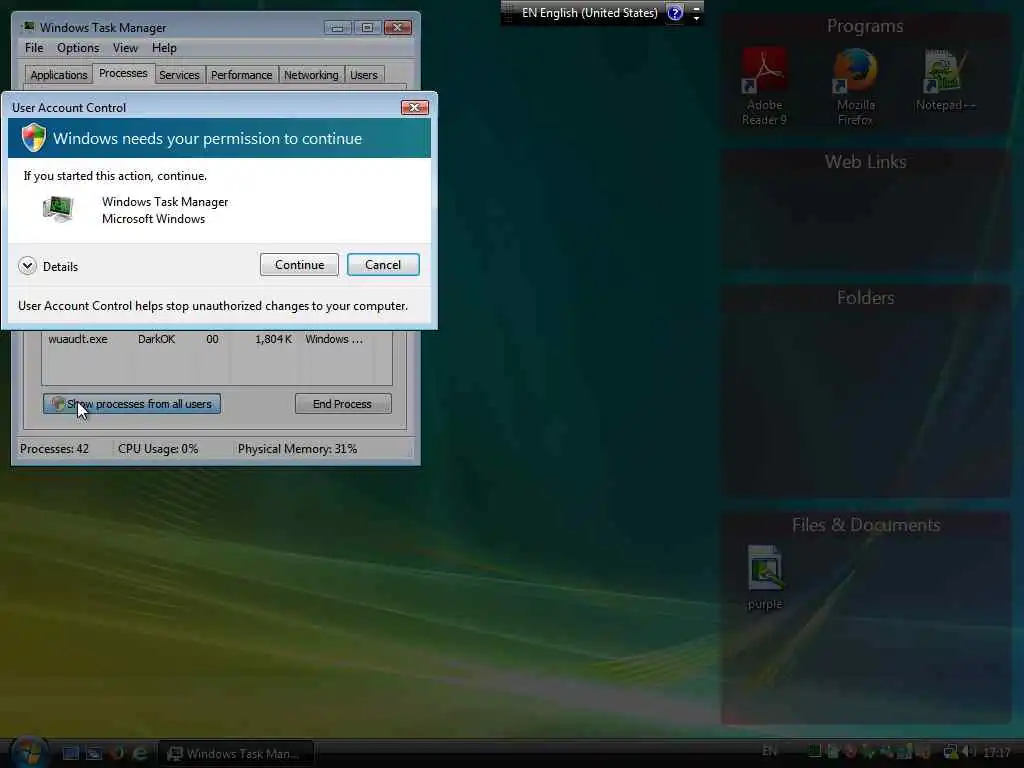The height and width of the screenshot is (768, 1024).
Task: Click EN English language bar indicator
Action: (x=589, y=12)
